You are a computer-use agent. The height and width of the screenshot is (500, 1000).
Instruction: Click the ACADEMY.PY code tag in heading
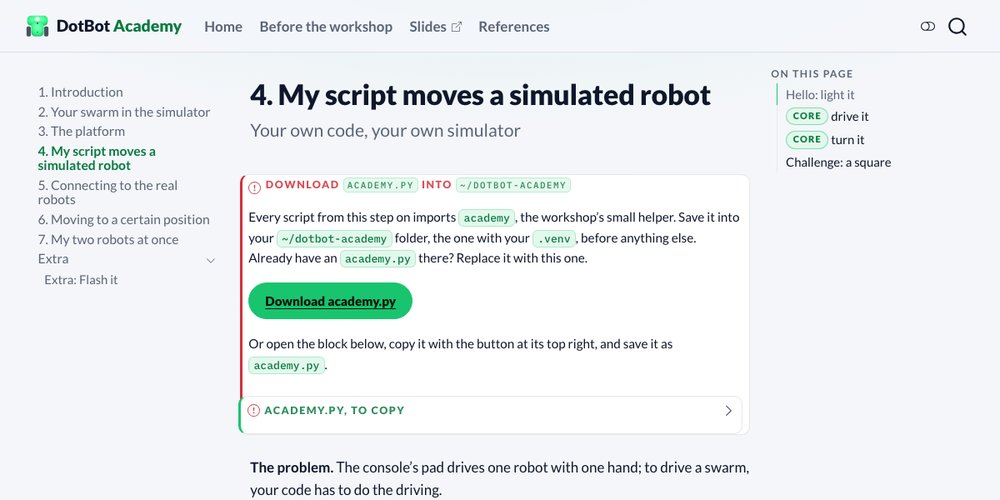point(381,185)
